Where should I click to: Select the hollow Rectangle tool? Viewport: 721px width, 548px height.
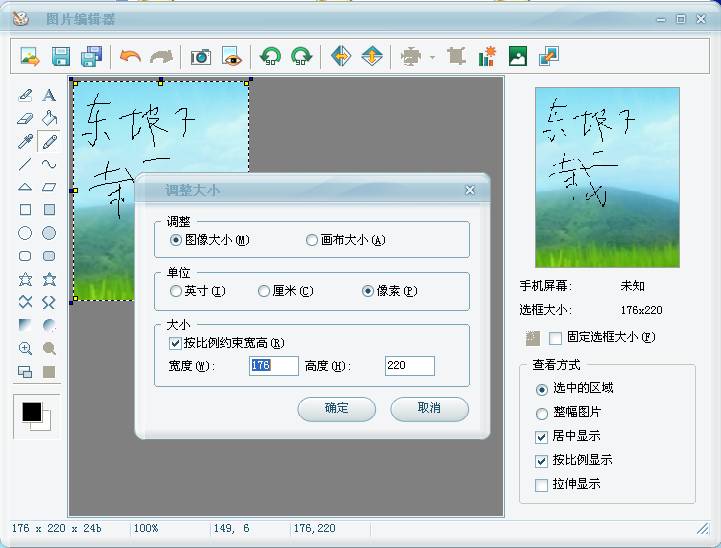[25, 210]
